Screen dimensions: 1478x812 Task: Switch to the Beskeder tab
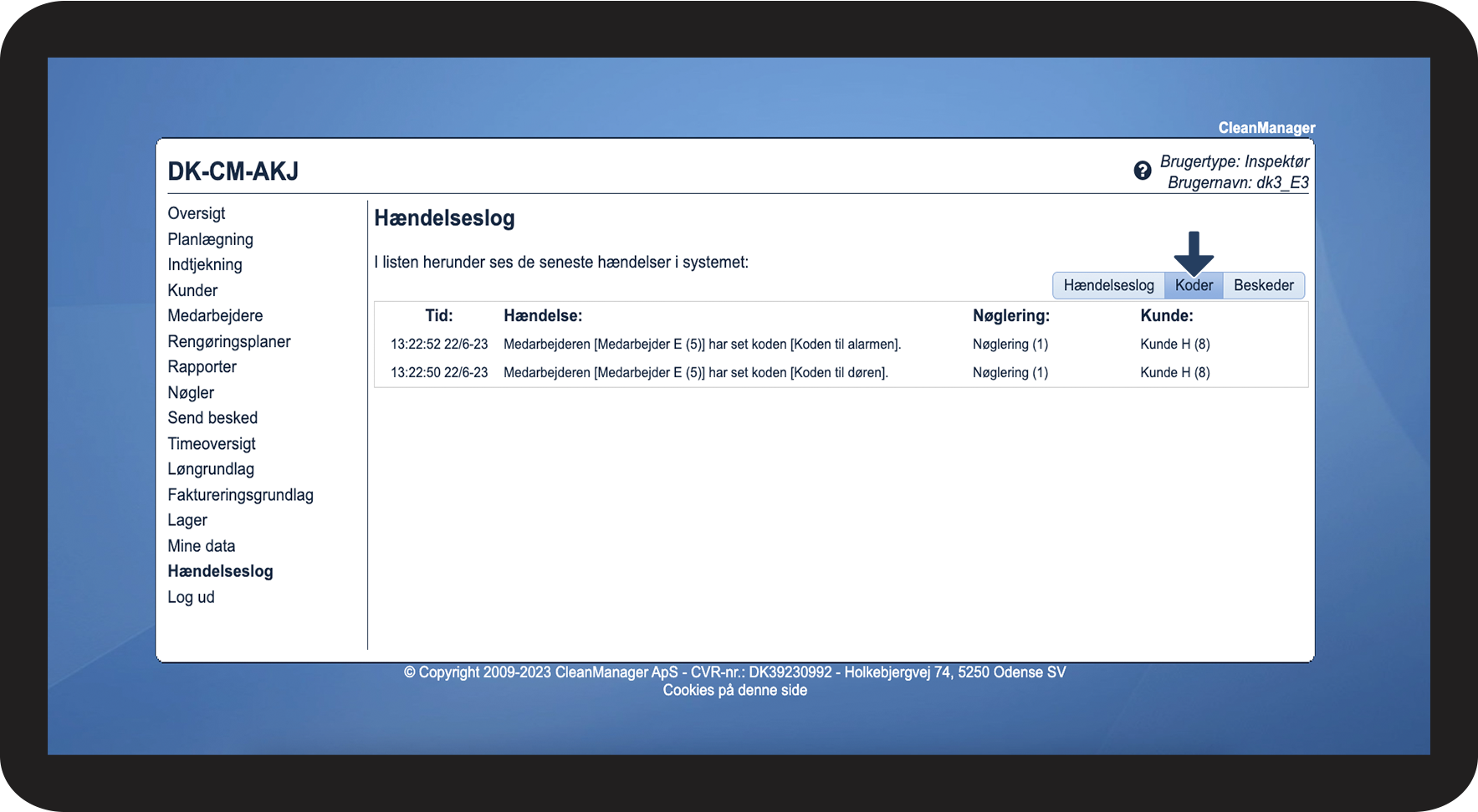pyautogui.click(x=1264, y=285)
